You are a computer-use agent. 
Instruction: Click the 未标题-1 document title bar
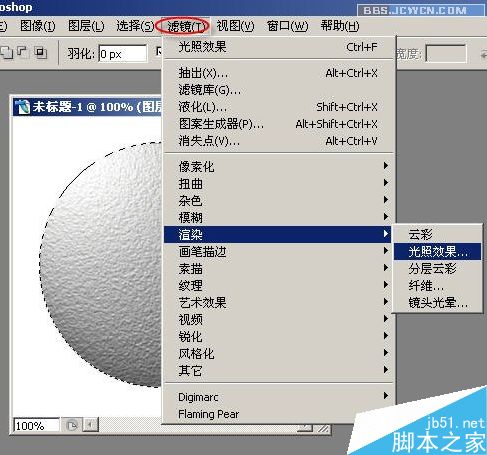88,107
